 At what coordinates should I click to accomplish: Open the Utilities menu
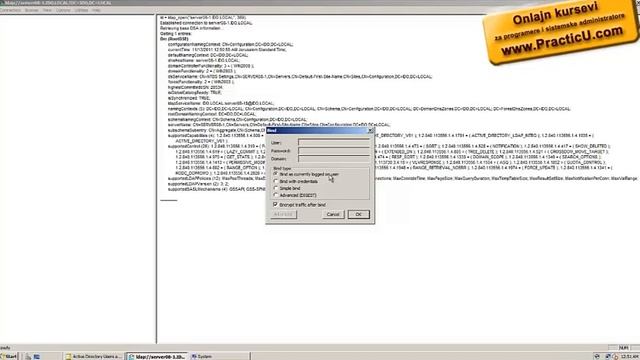[x=81, y=10]
